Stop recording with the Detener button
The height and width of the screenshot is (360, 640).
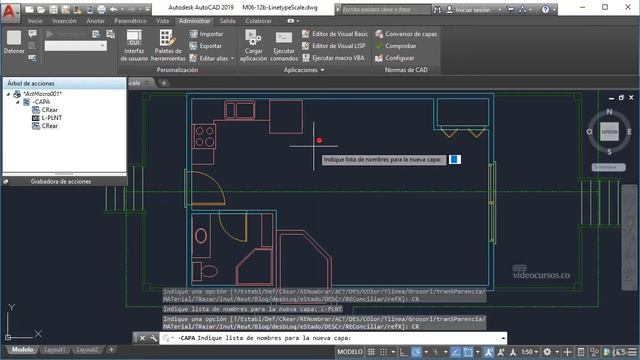(x=14, y=42)
